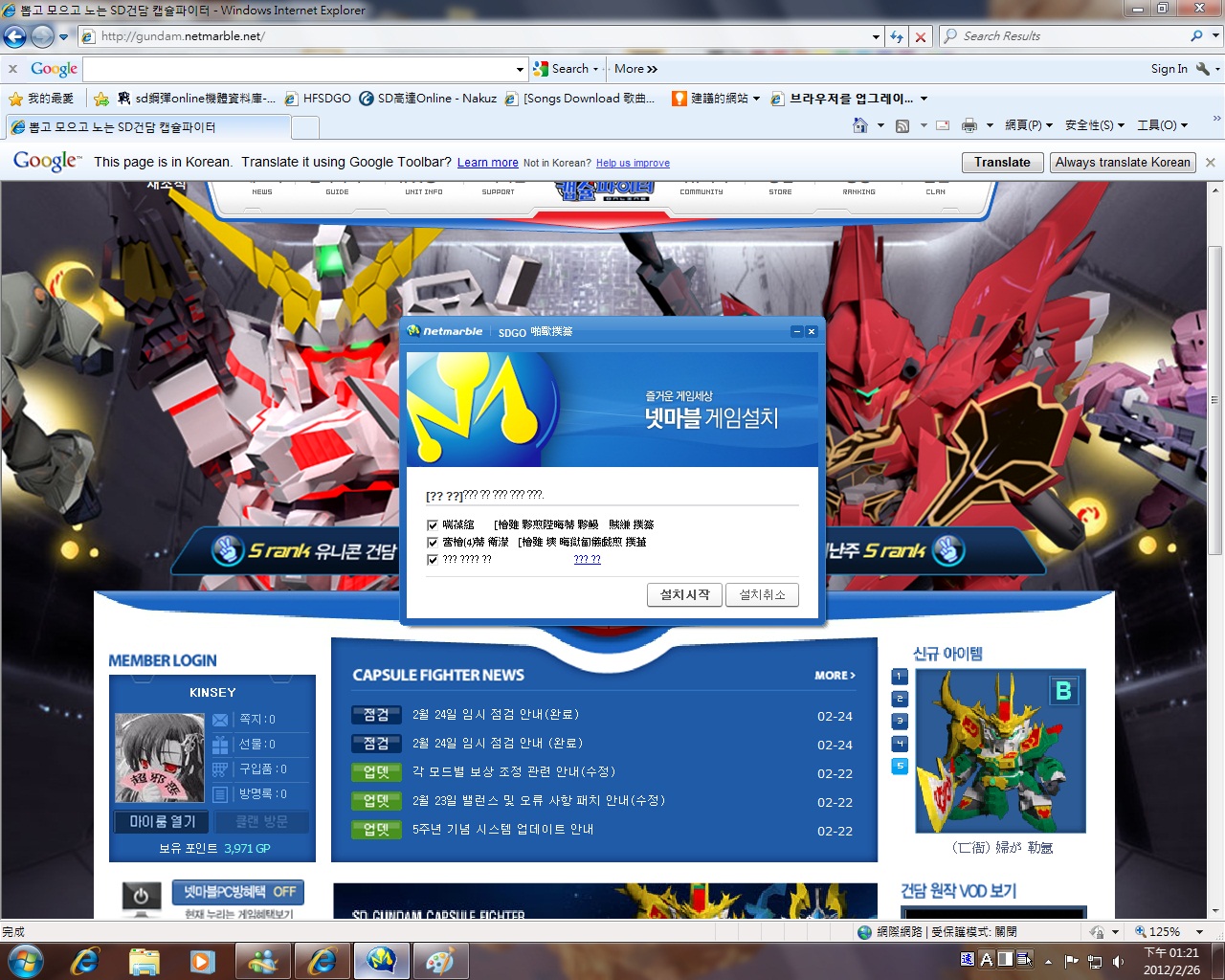Switch to the Netmarble installer taskbar icon

[x=382, y=961]
